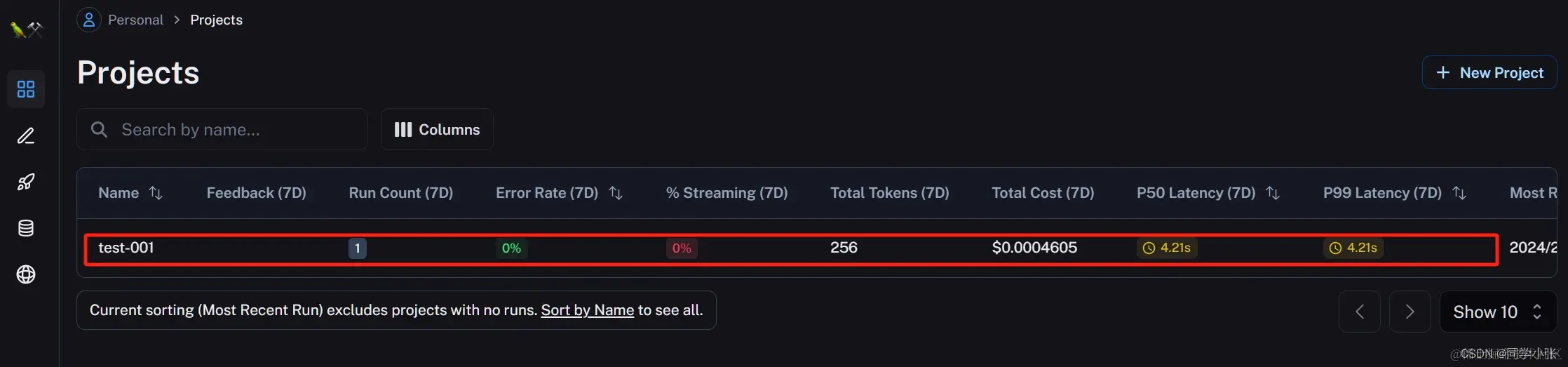Open the Show 10 page size dropdown

tap(1498, 312)
